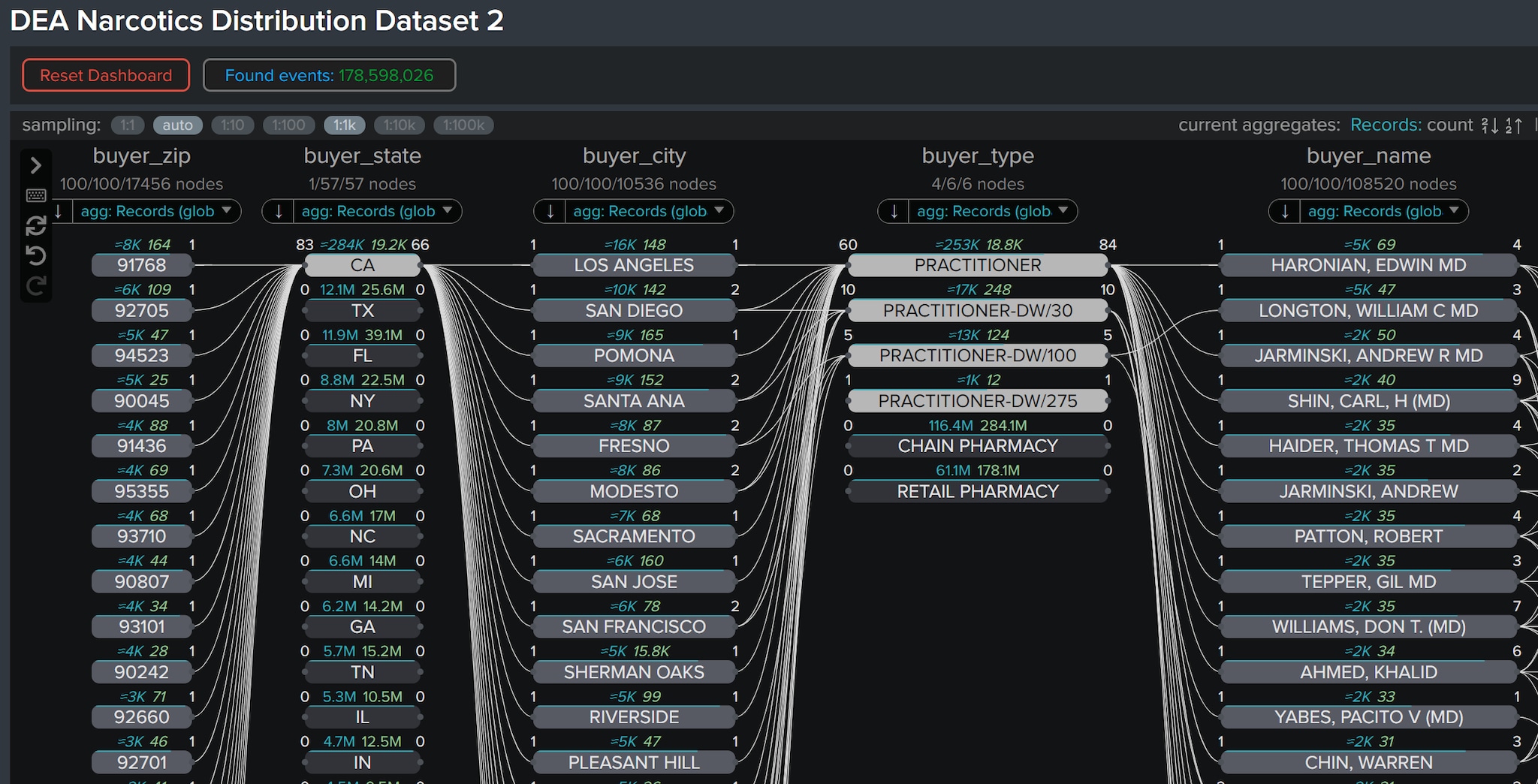The image size is (1538, 784).
Task: Click the undo icon in sidebar
Action: (36, 255)
